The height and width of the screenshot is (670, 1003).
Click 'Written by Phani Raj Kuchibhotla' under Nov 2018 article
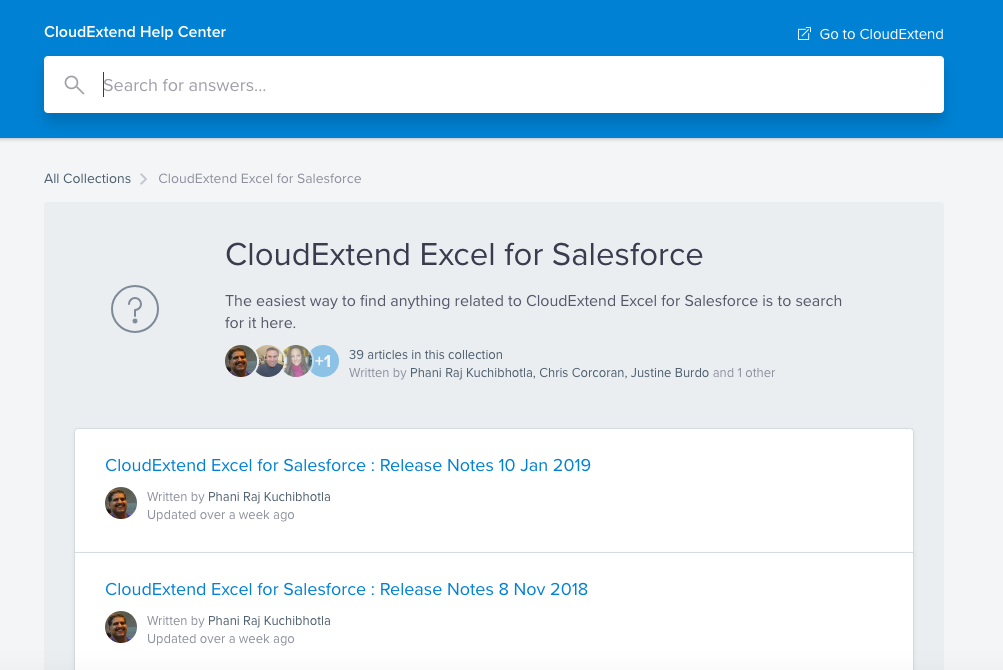[239, 621]
